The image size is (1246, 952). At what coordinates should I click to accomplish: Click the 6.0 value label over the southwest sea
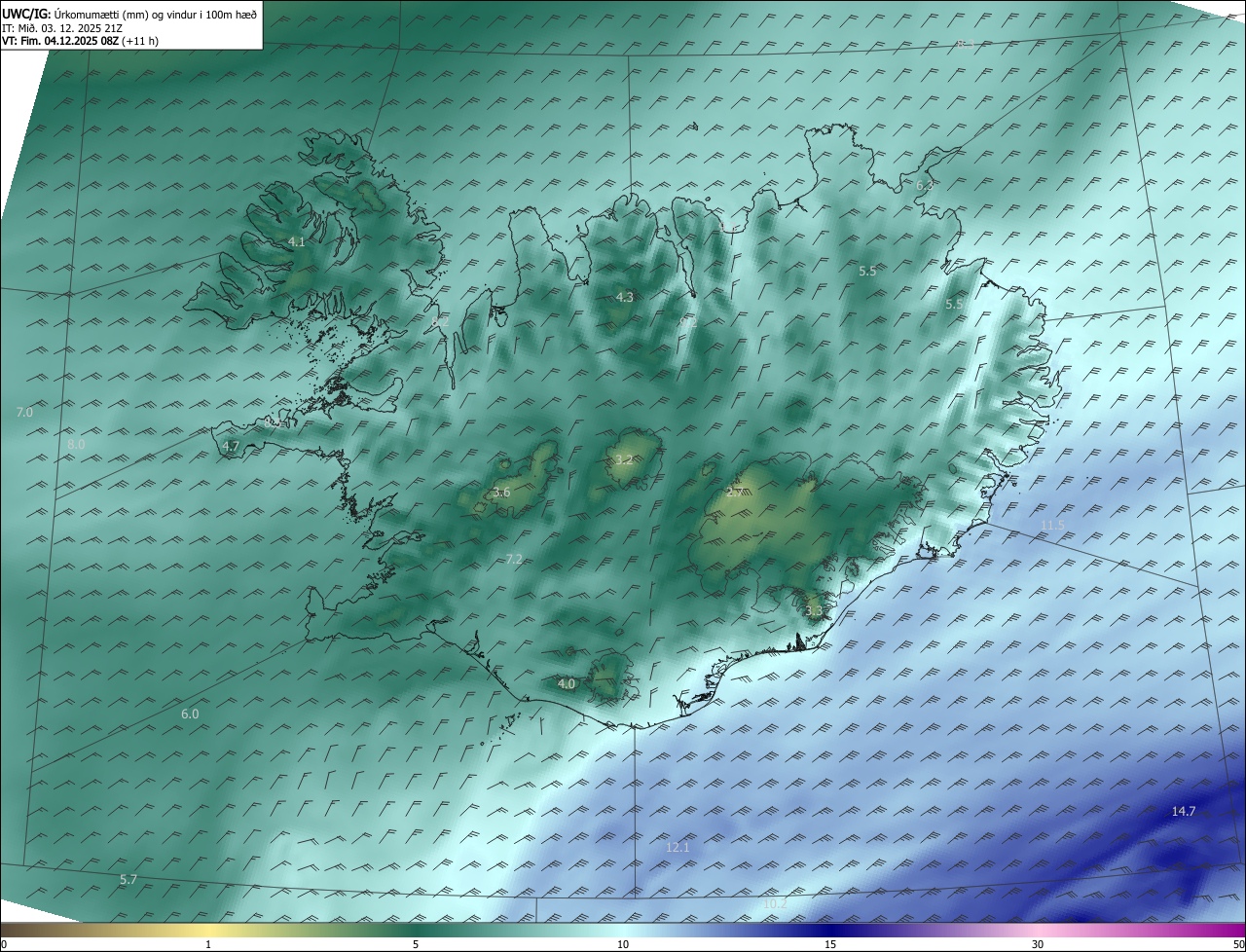click(x=190, y=714)
